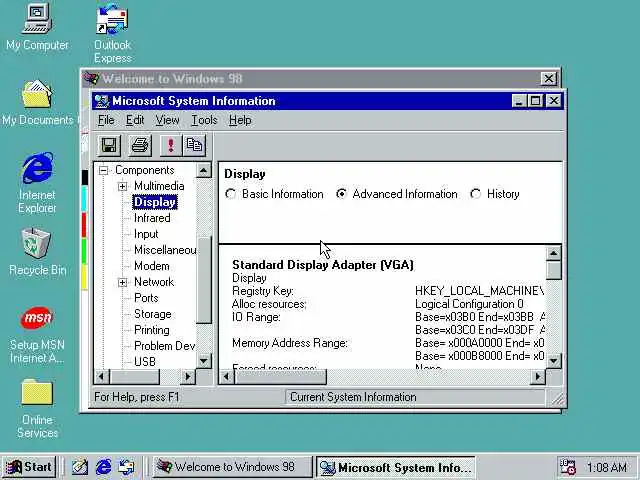Click tree pane scroll right arrow
Screen dimensions: 640x480
tap(188, 376)
